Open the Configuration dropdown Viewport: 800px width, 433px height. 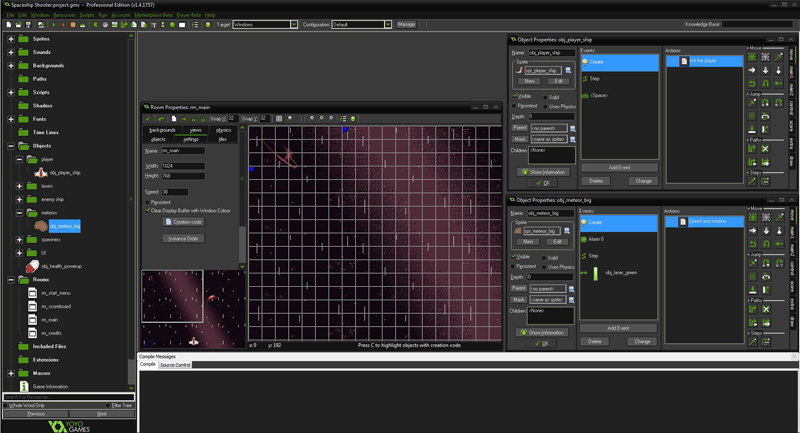coord(361,24)
